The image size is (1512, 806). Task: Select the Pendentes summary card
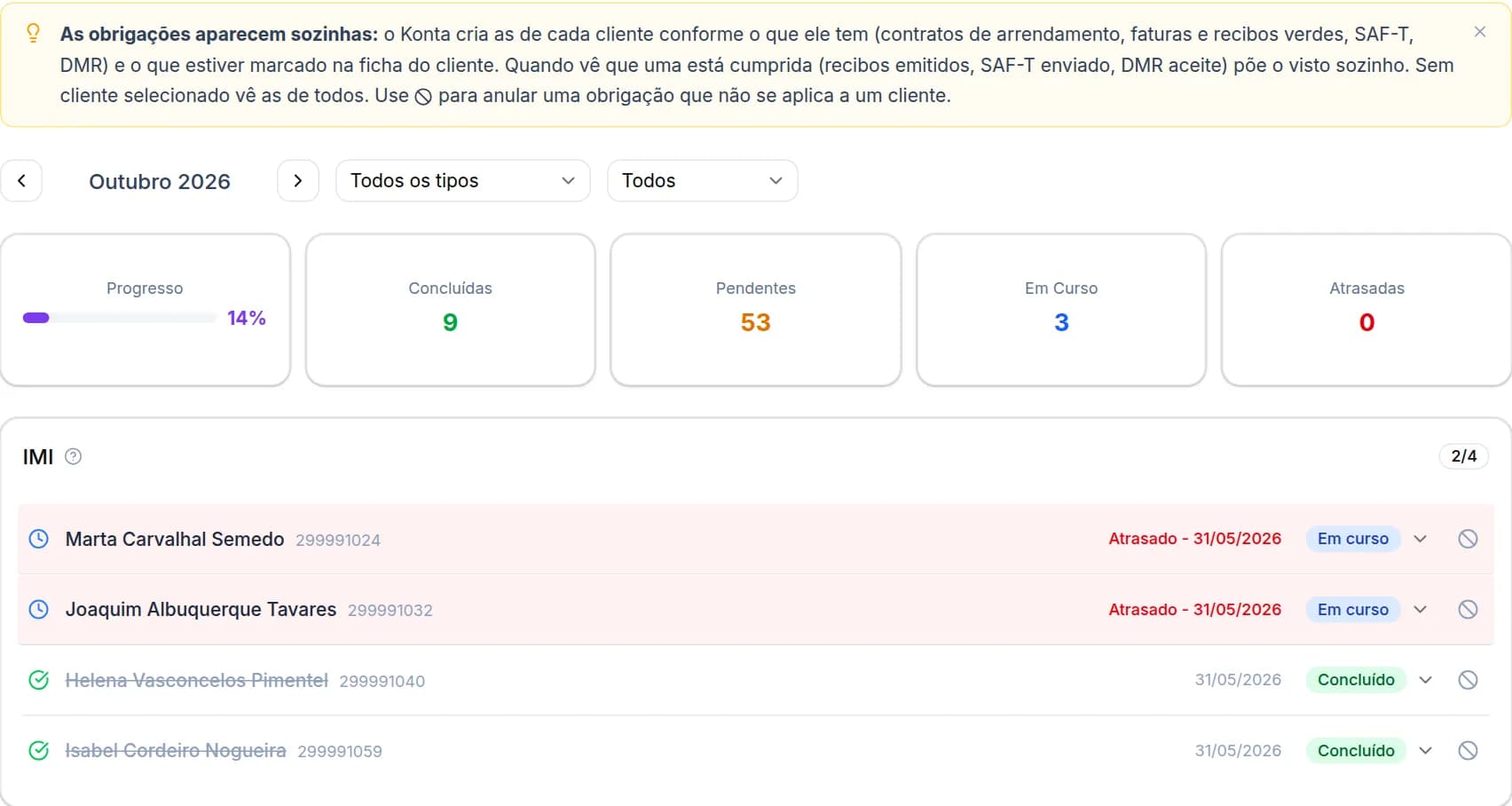[x=755, y=310]
